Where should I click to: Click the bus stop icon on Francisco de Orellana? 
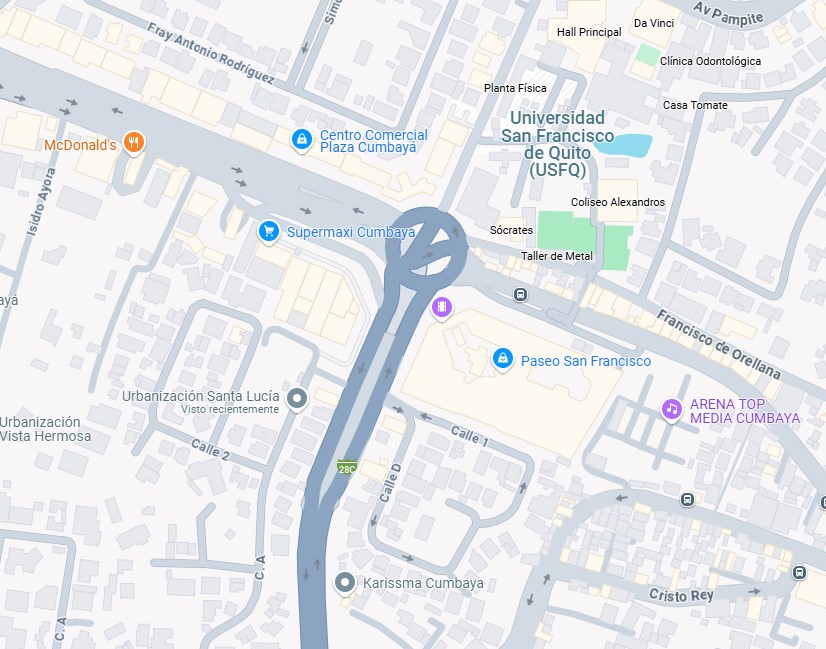coord(520,294)
